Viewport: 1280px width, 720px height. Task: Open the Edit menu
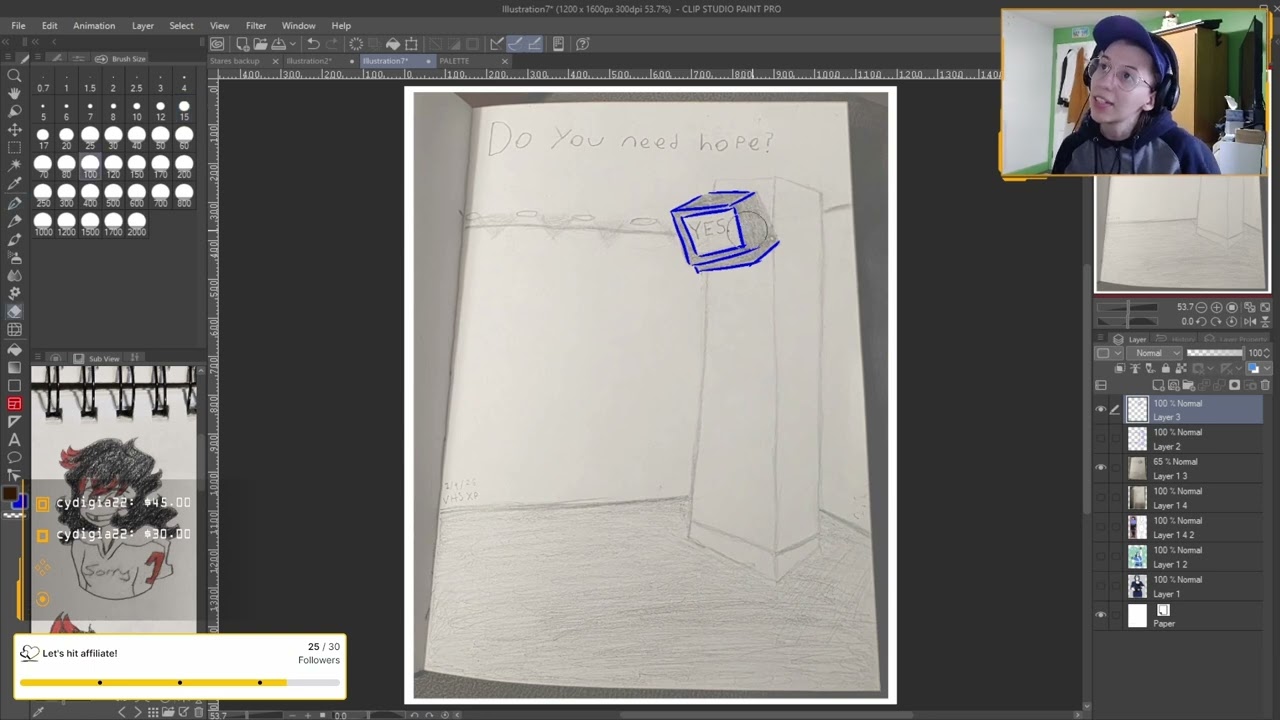click(49, 25)
